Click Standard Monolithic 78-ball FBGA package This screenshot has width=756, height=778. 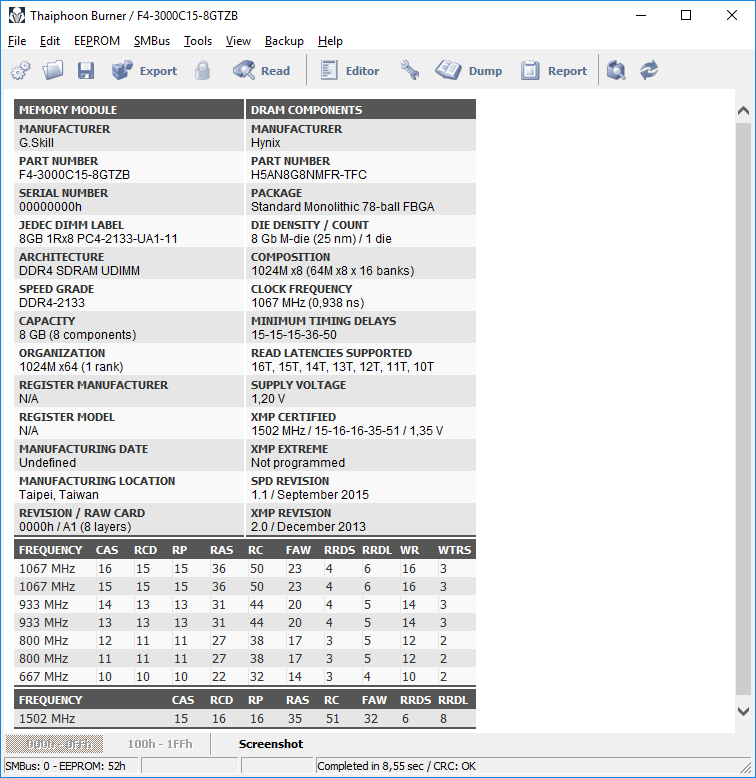(x=342, y=206)
